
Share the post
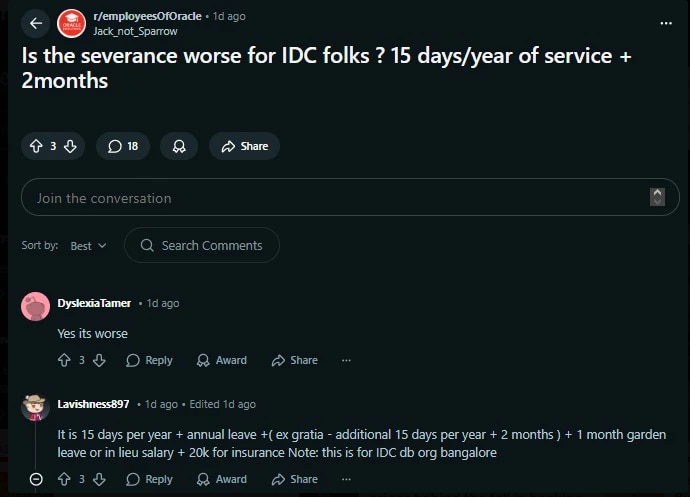[244, 146]
